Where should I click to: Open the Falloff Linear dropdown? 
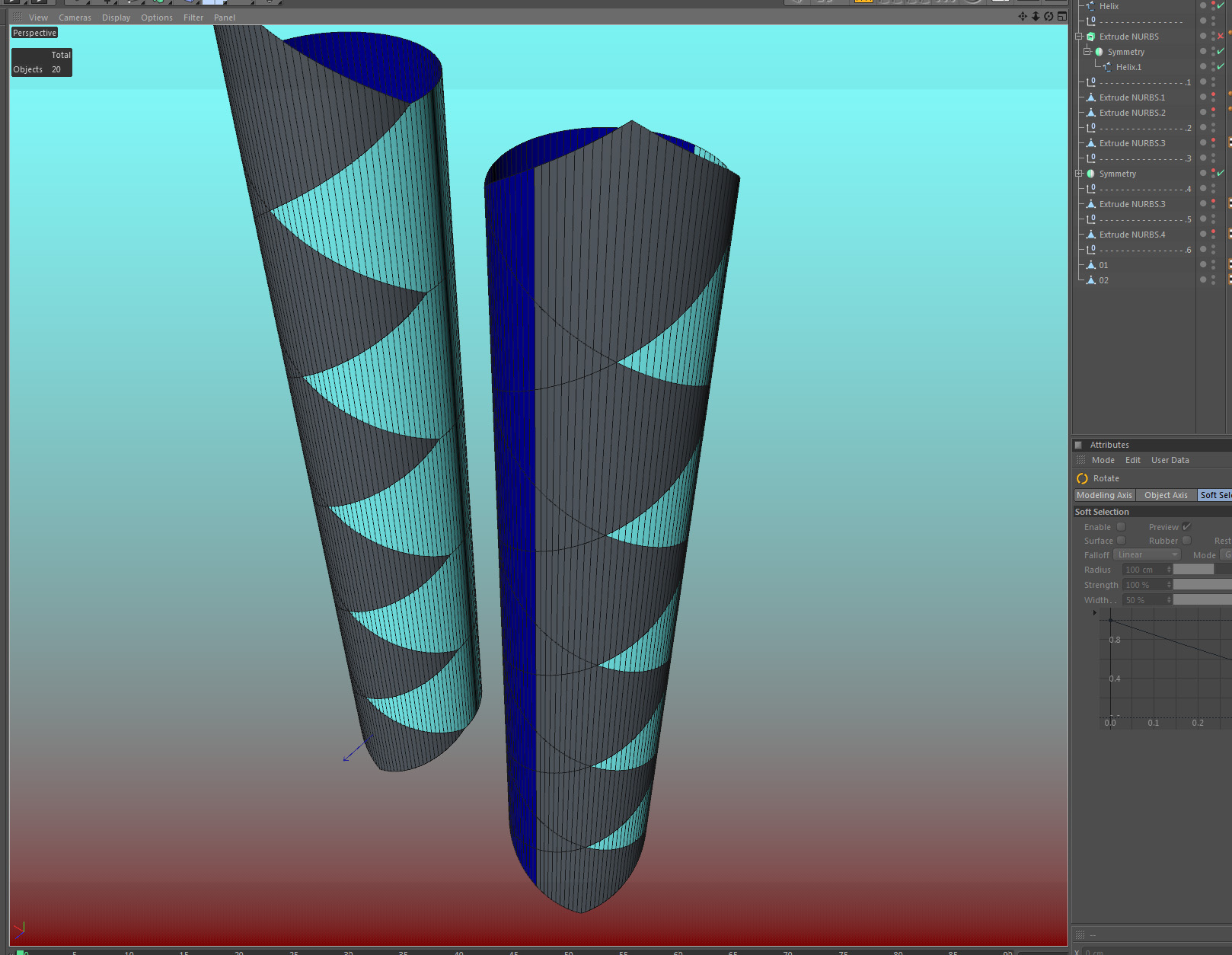pos(1147,554)
